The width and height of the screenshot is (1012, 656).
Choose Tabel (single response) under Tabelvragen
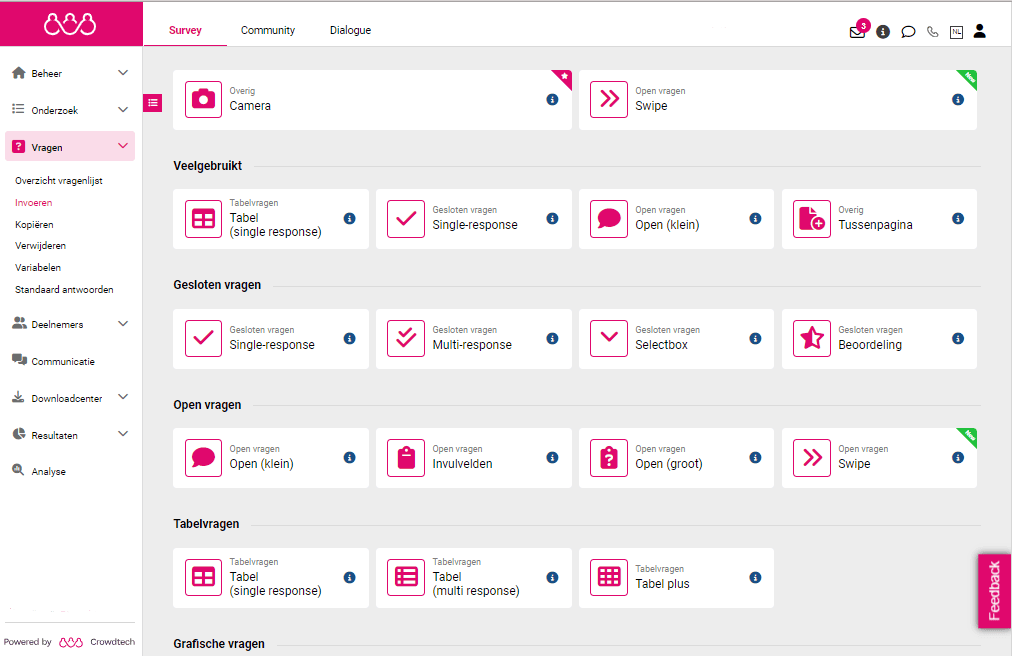271,577
